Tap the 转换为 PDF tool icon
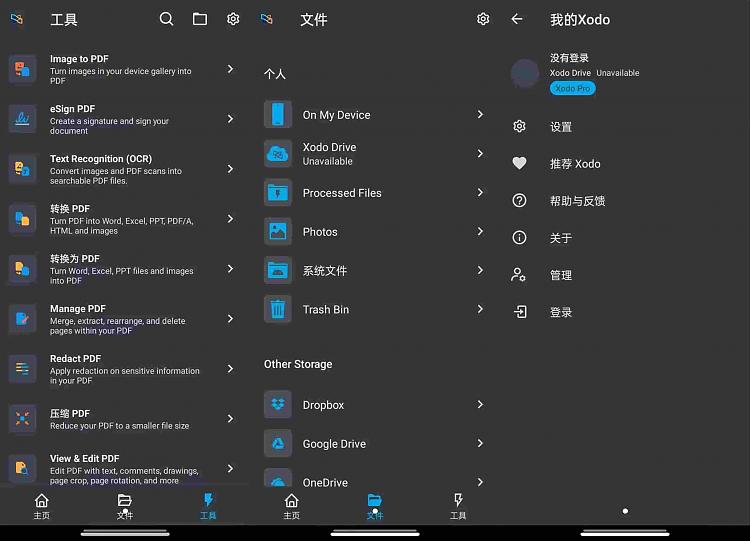The image size is (750, 541). click(22, 269)
